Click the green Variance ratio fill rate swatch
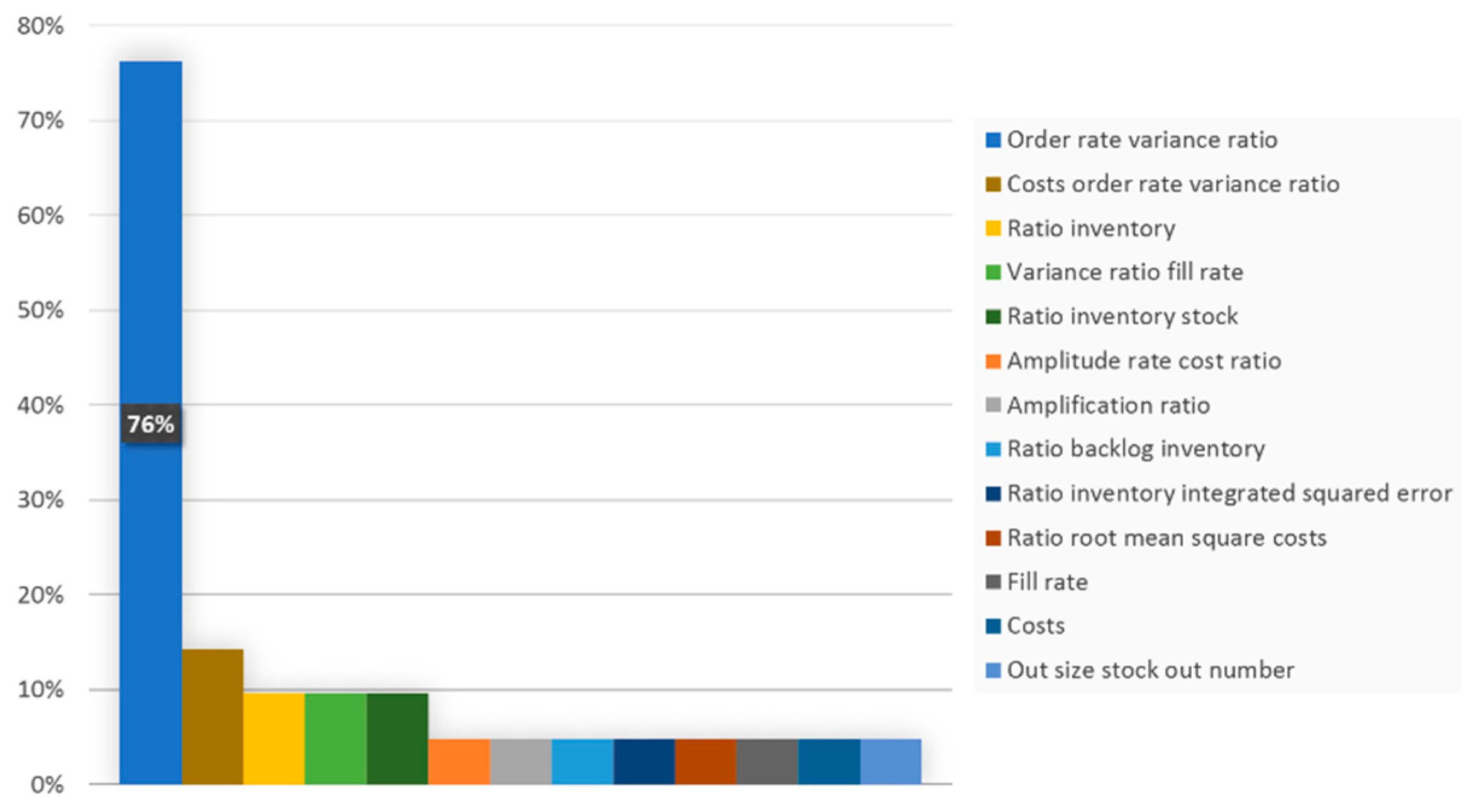The width and height of the screenshot is (1482, 812). [x=993, y=272]
